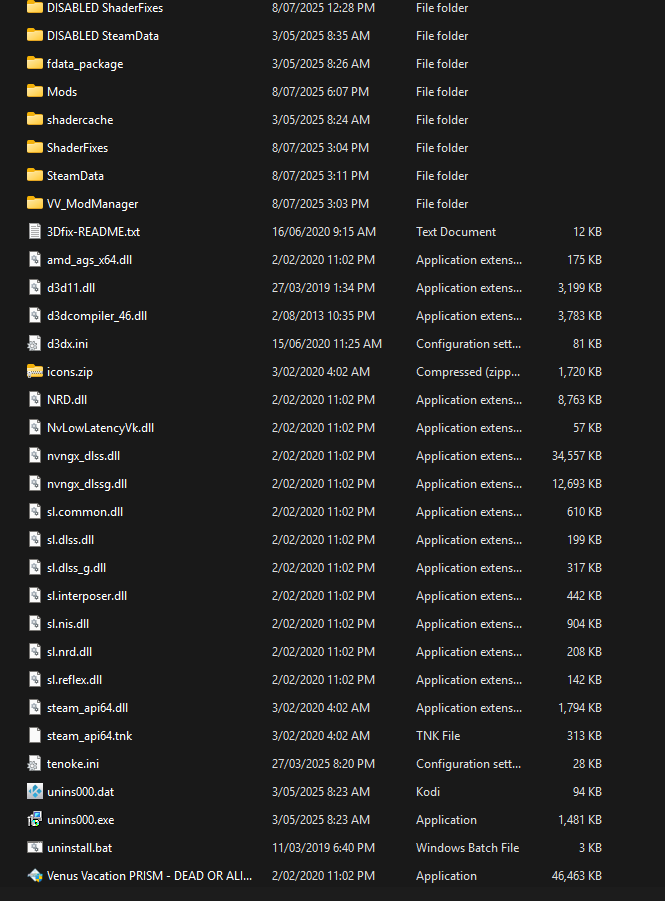Viewport: 665px width, 901px height.
Task: Click the date 27/03/2025 8:20 PM
Action: [x=323, y=764]
